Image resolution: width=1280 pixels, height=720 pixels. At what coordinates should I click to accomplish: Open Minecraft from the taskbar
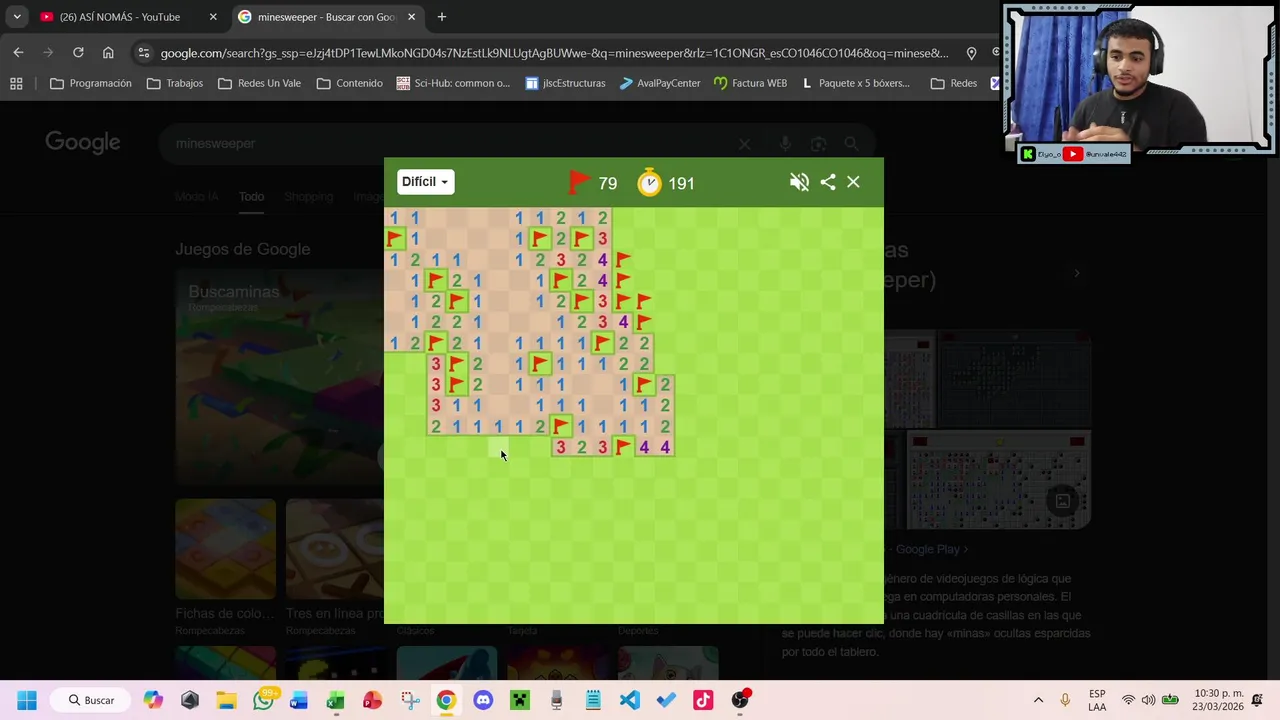tap(520, 700)
